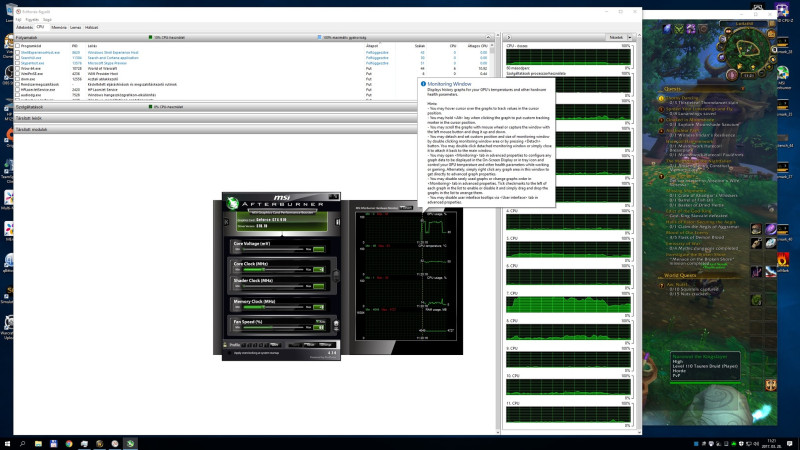Check the WmiPrvSE.exe process checkbox

[18, 73]
